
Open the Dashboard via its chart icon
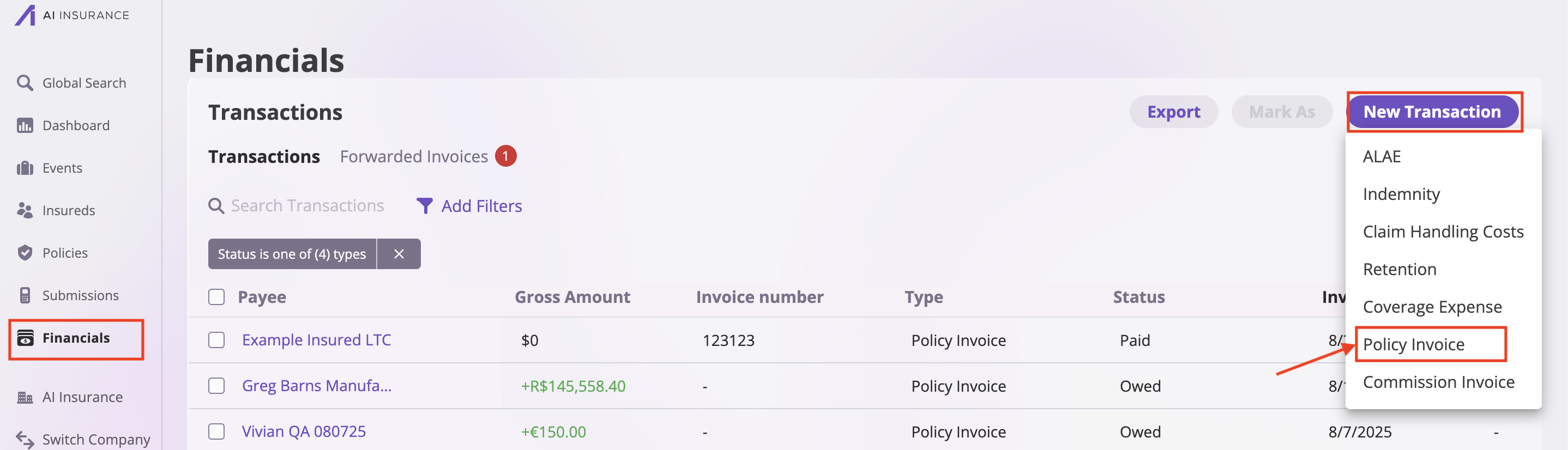coord(26,125)
